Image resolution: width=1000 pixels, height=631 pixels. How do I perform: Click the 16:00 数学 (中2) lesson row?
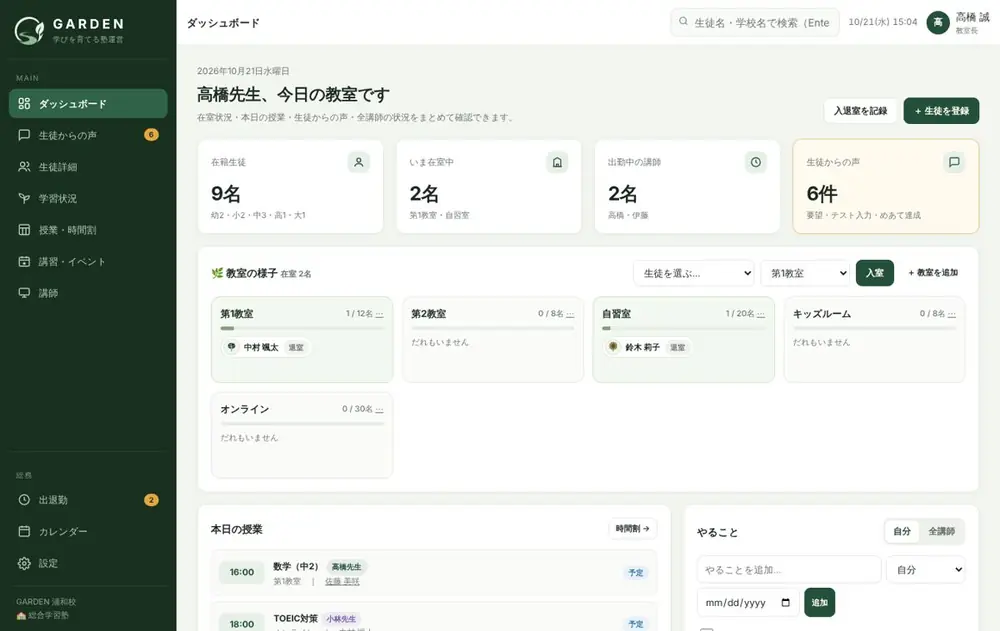434,572
